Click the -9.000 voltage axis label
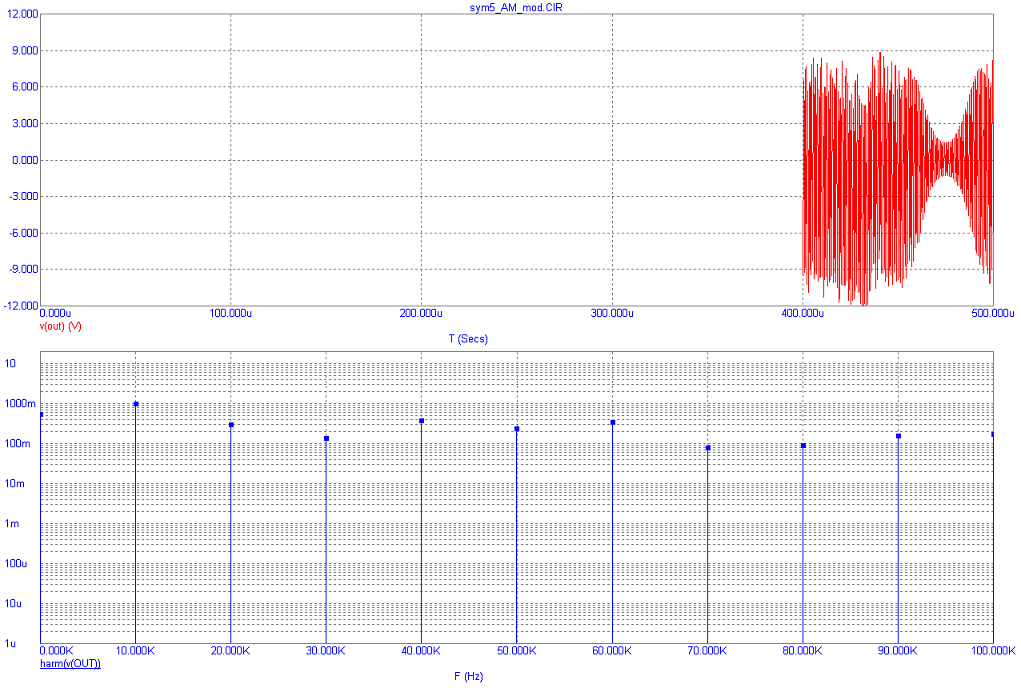 (23, 269)
